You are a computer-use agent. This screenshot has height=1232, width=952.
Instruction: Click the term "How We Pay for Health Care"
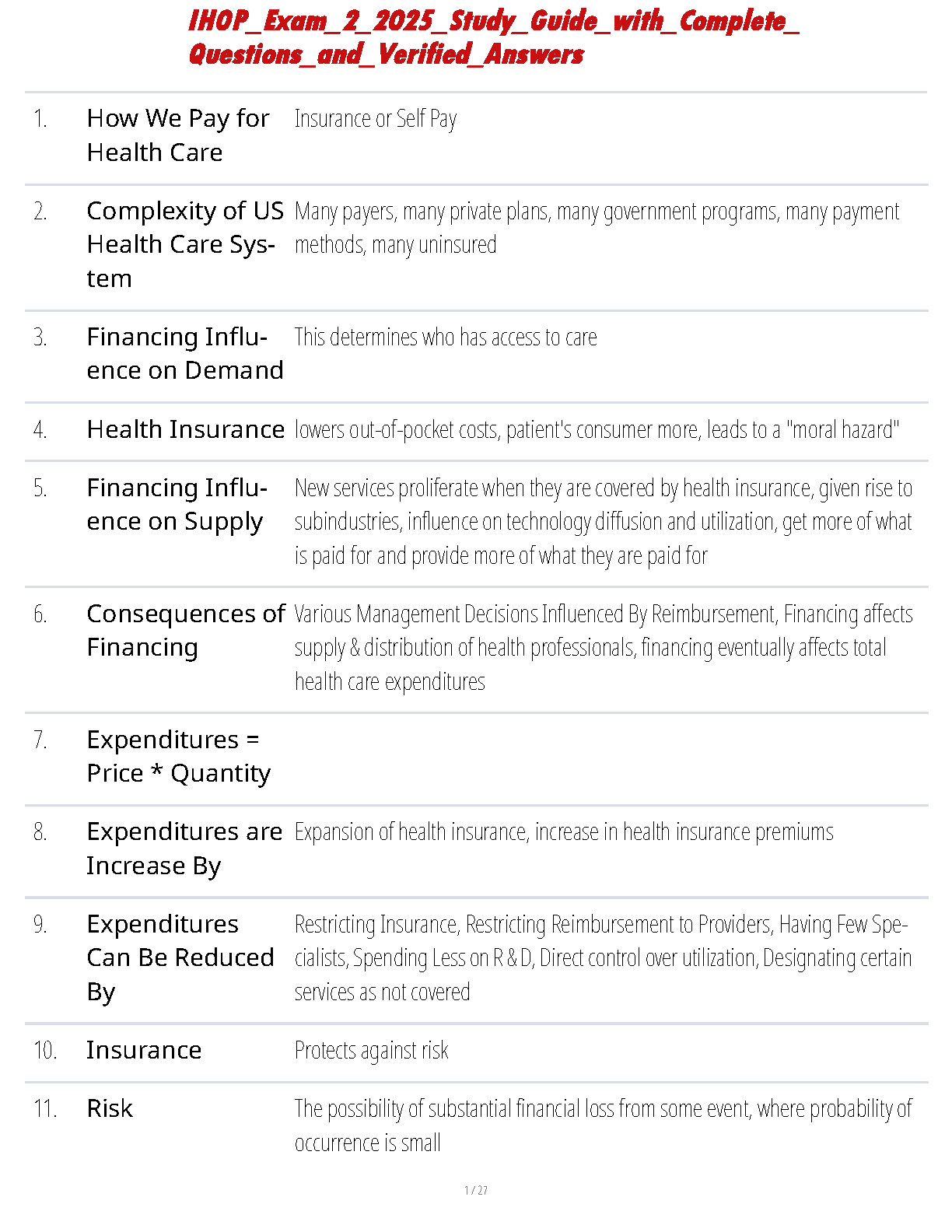click(178, 135)
